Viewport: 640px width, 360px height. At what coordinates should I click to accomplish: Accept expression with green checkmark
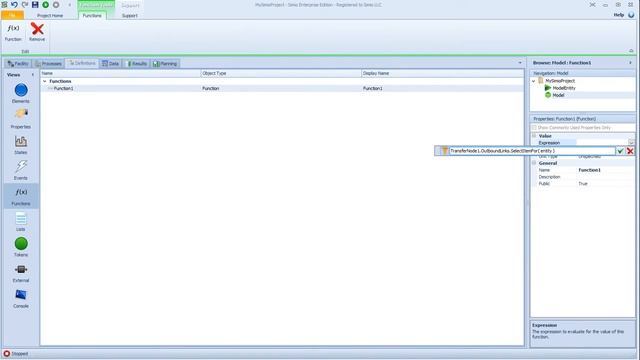point(620,151)
